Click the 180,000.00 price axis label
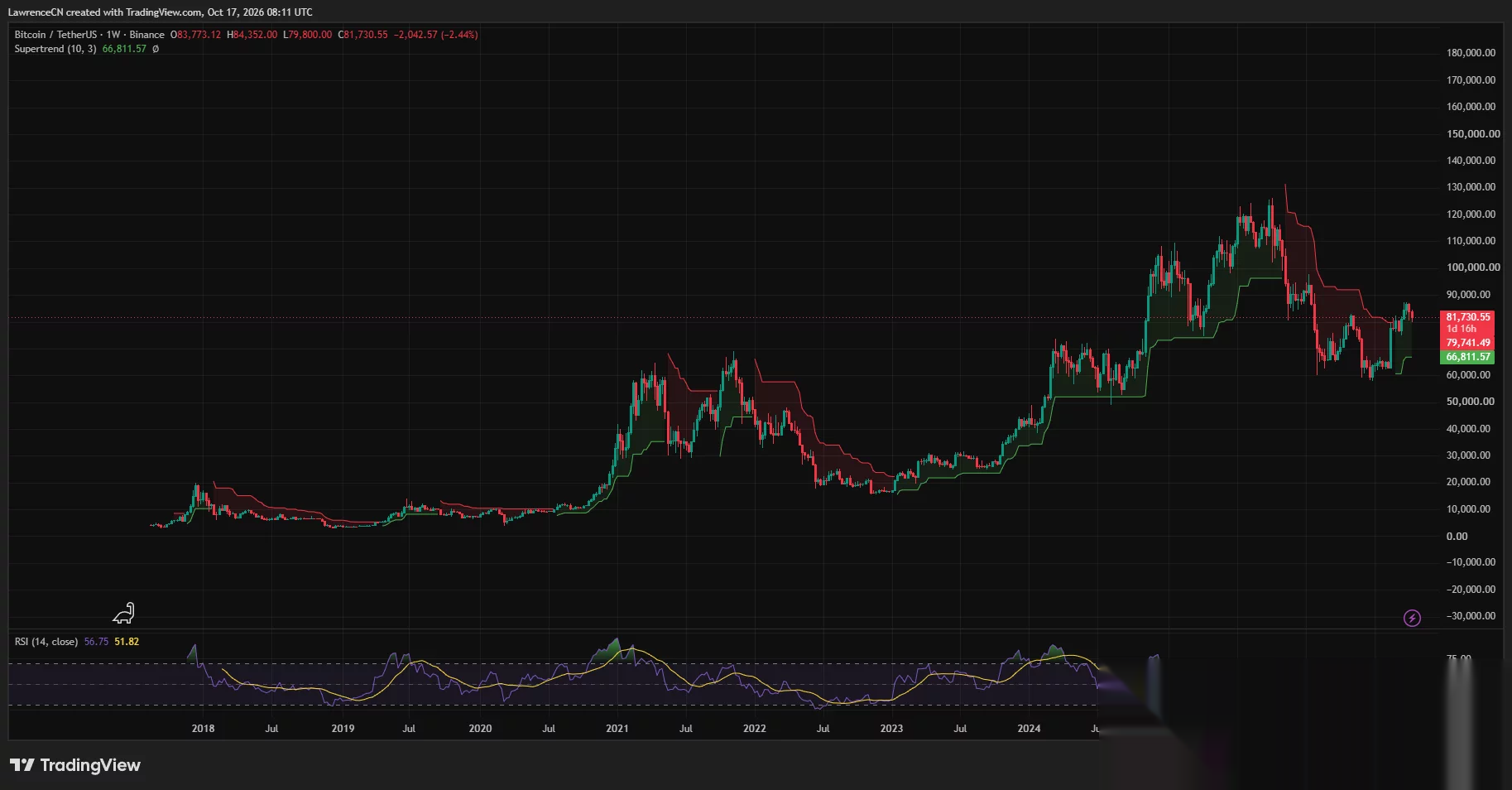 [x=1471, y=53]
